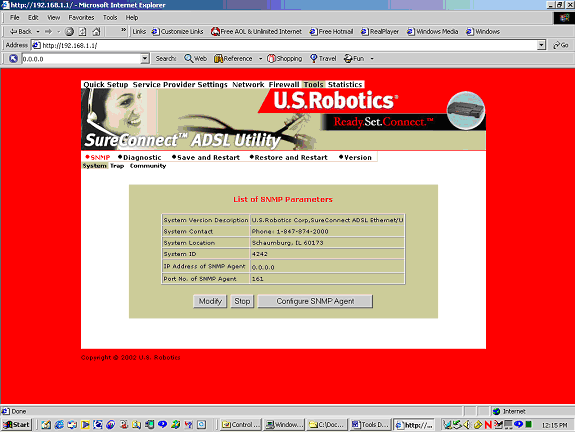Open the File menu
The image size is (575, 432).
[15, 18]
